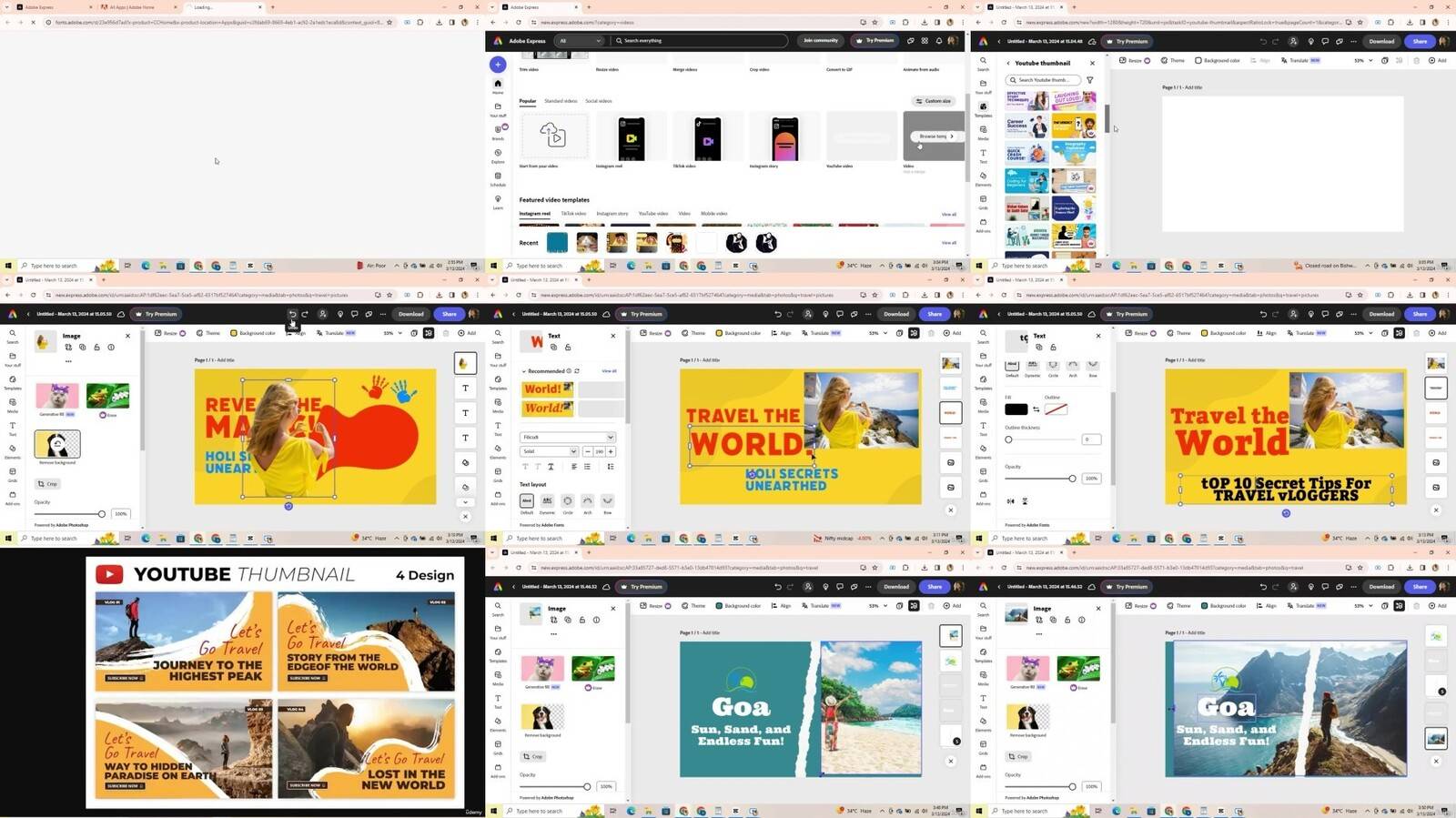Switch to the Popular tab in Adobe Express home
The width and height of the screenshot is (1456, 818).
pyautogui.click(x=528, y=101)
